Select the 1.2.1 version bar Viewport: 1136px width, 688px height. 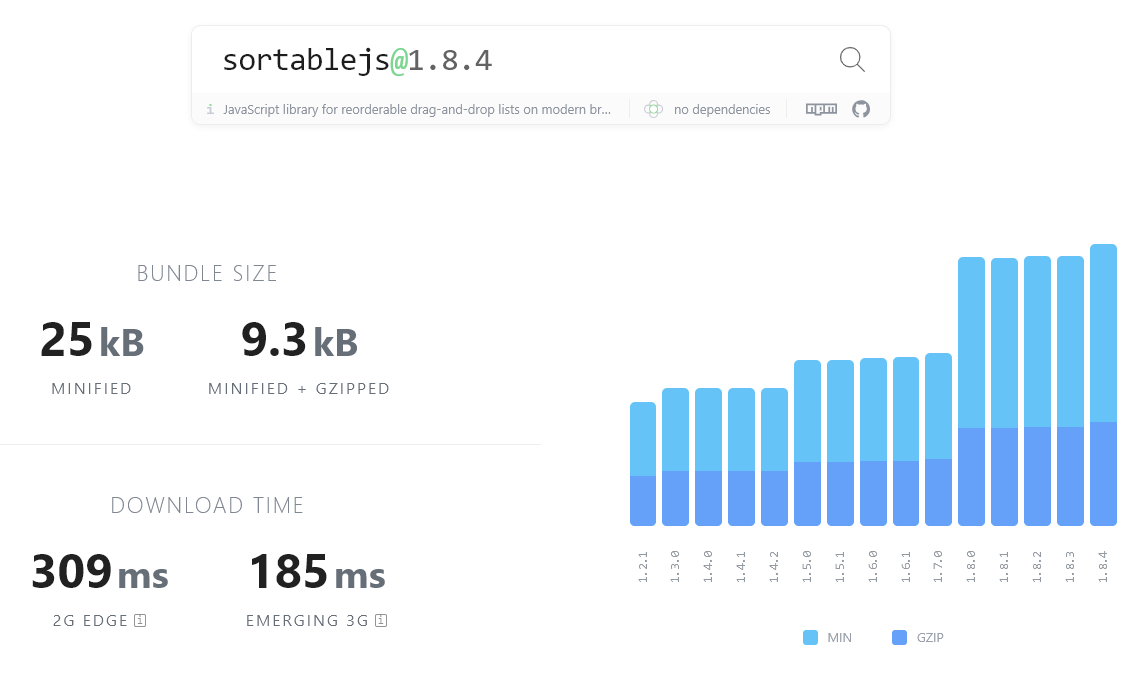click(x=643, y=464)
